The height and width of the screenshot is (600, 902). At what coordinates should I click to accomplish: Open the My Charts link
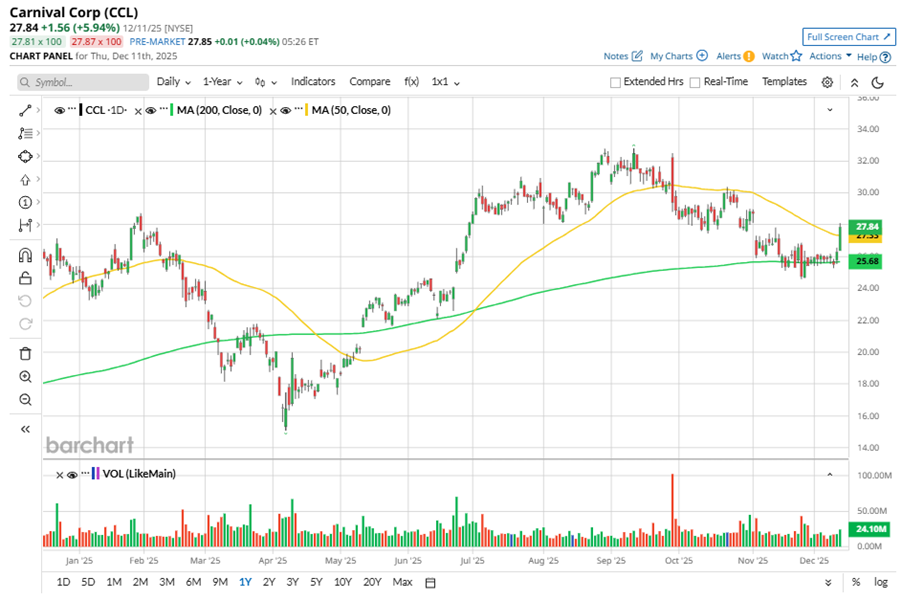pos(678,57)
